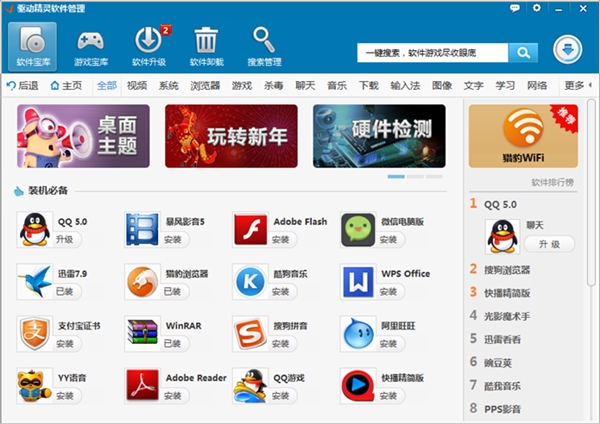Switch to third banner page indicator
600x424 pixels.
tap(434, 176)
